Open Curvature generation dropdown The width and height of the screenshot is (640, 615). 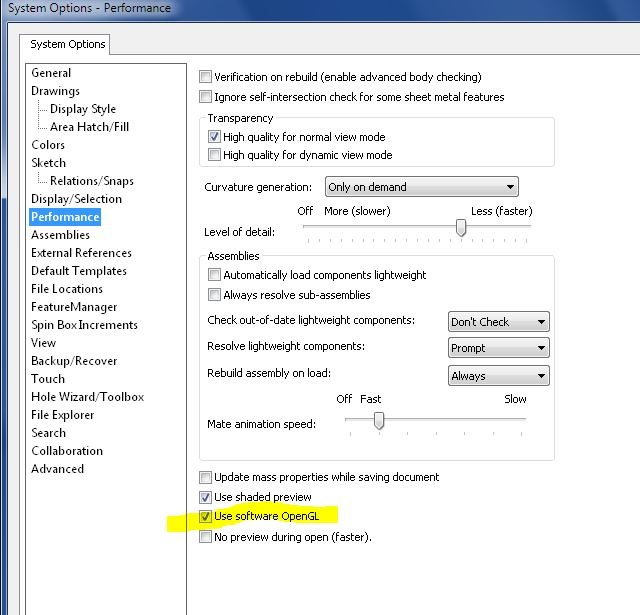click(x=422, y=187)
